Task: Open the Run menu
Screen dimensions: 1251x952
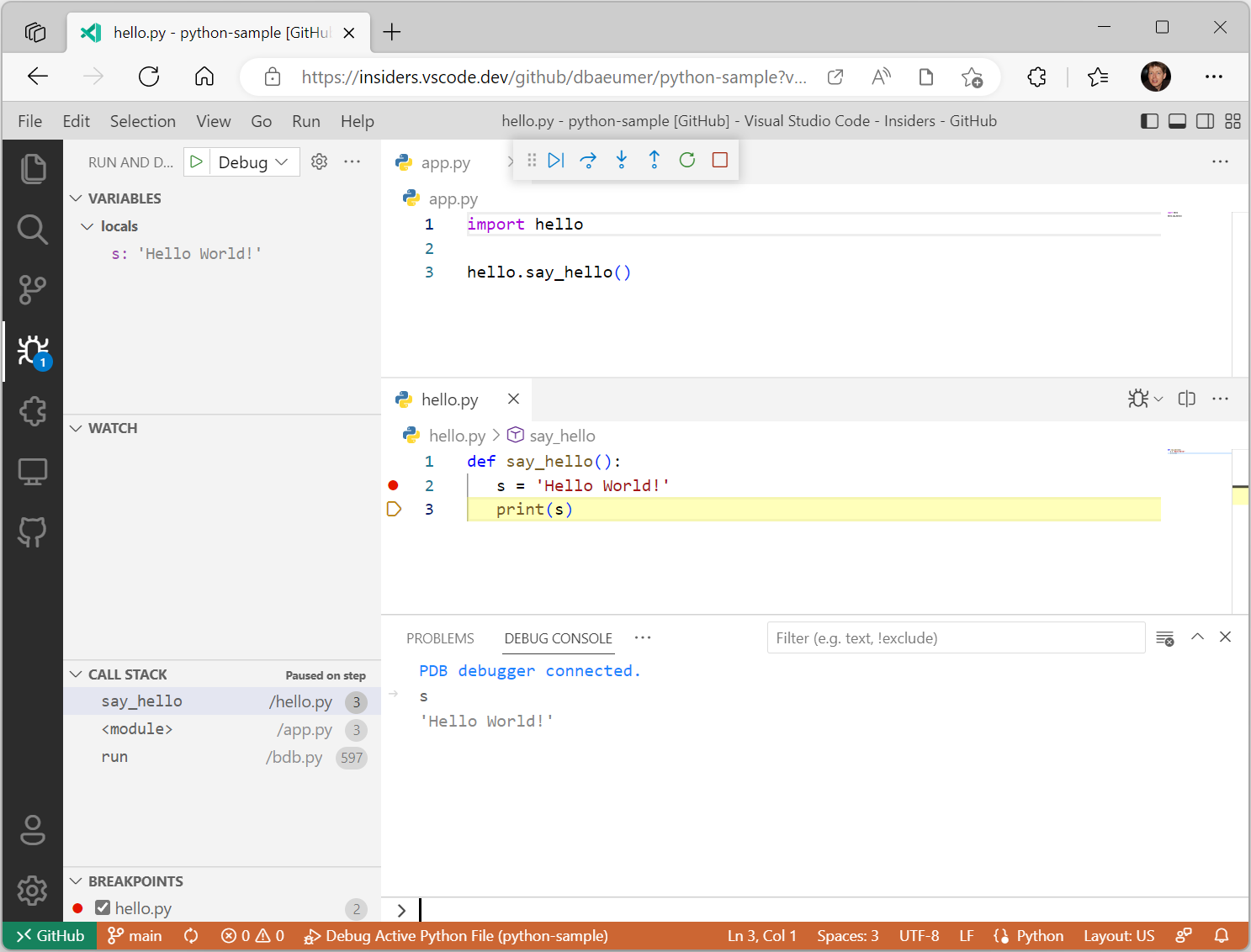Action: [x=305, y=120]
